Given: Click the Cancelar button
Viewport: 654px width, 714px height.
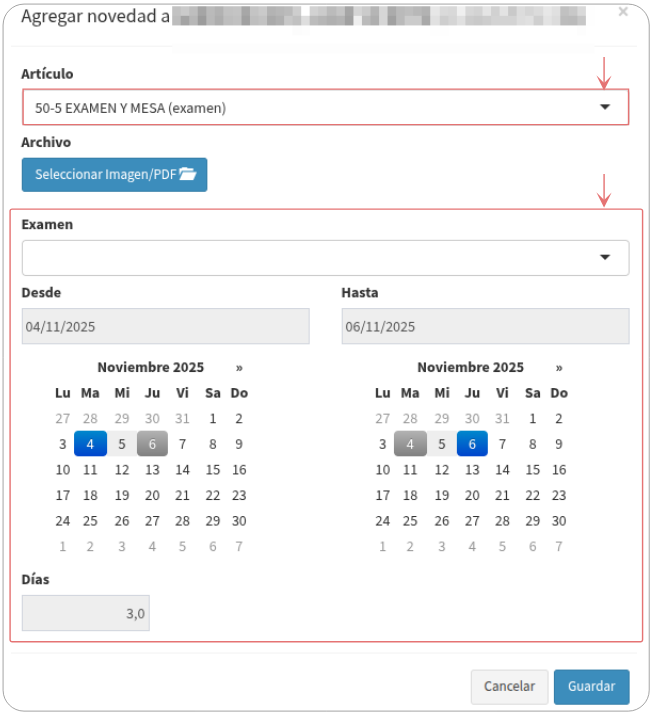Looking at the screenshot, I should click(x=509, y=687).
